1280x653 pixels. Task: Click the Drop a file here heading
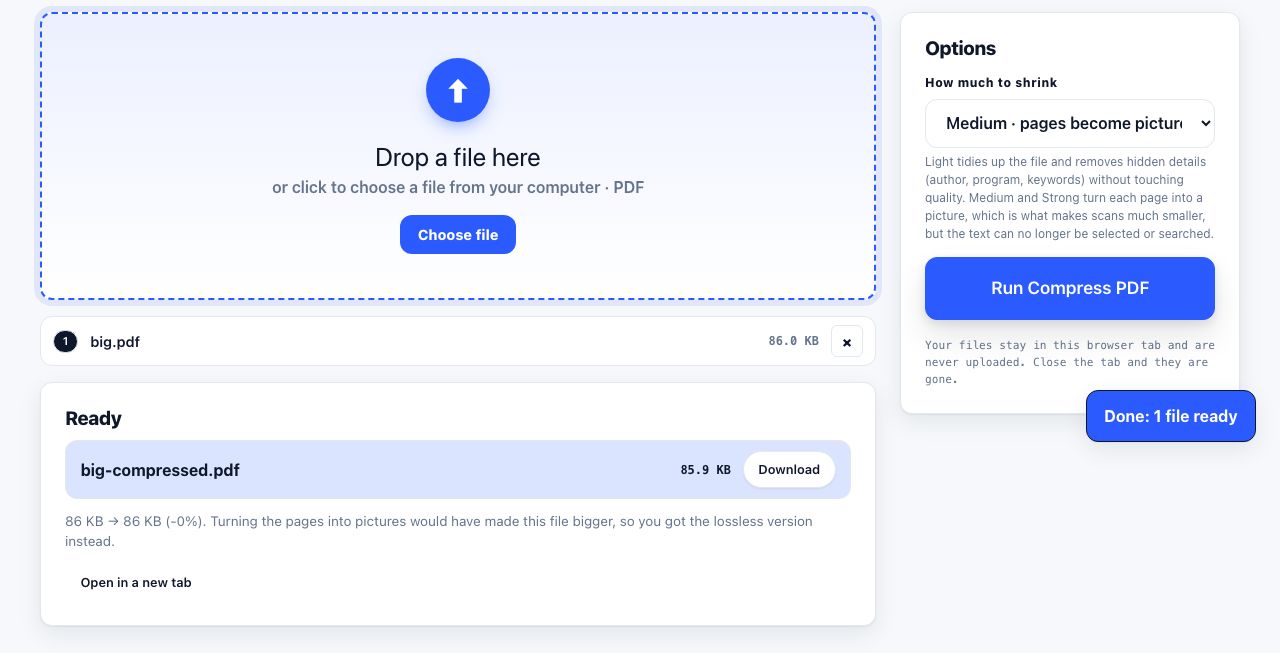coord(458,157)
